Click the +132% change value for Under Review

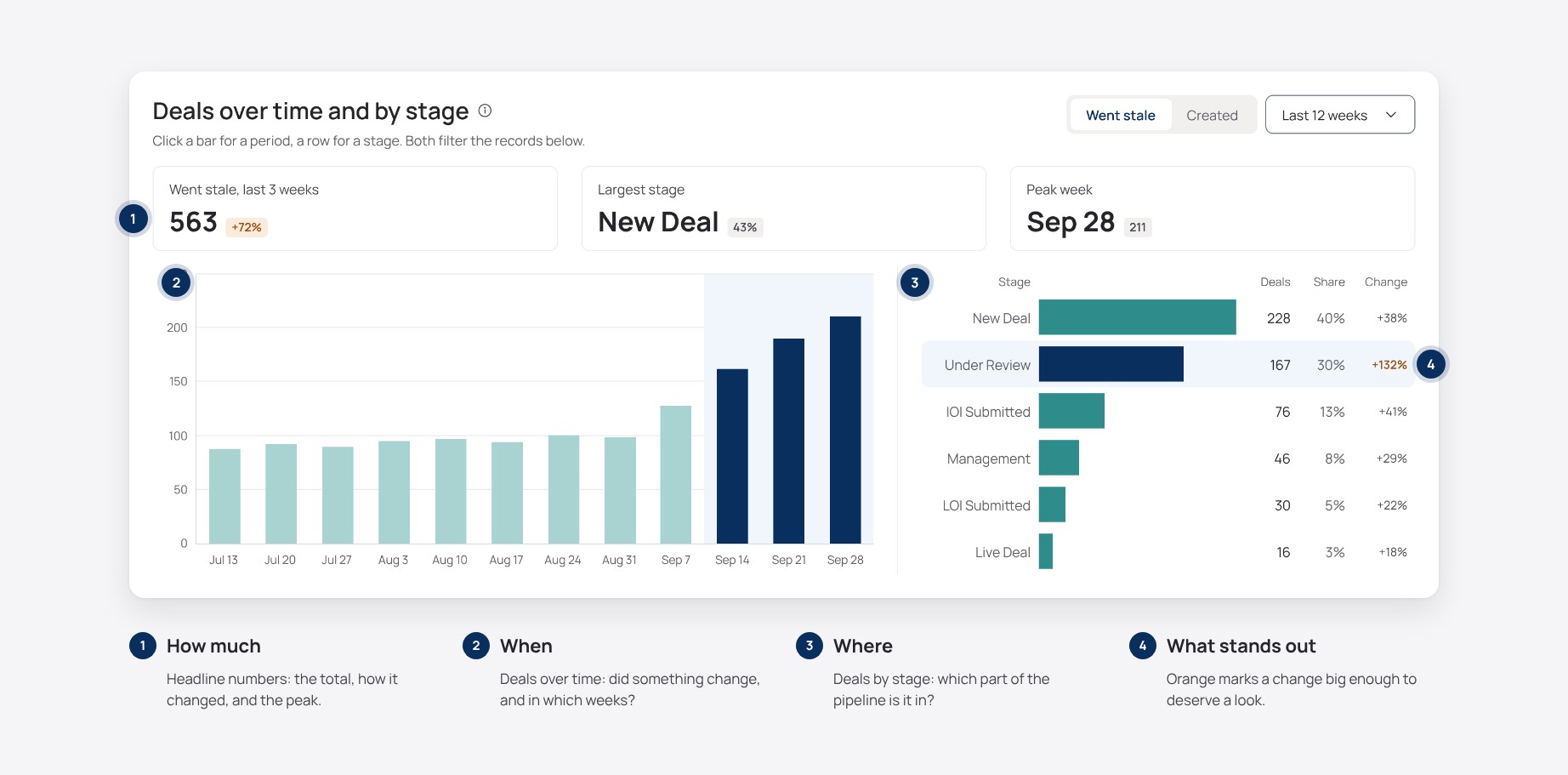(x=1389, y=365)
